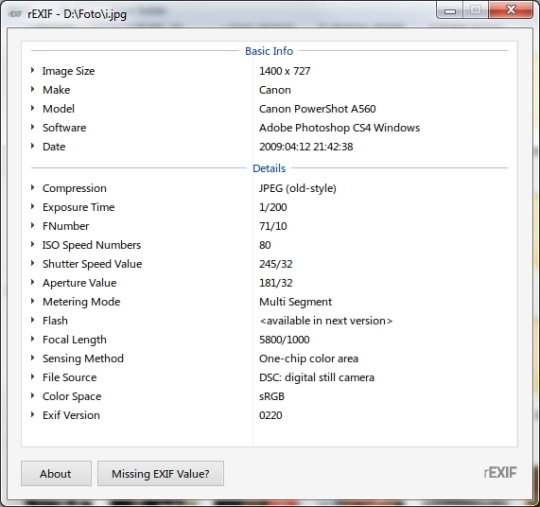The height and width of the screenshot is (507, 540).
Task: Expand the Flash row arrow
Action: (32, 320)
